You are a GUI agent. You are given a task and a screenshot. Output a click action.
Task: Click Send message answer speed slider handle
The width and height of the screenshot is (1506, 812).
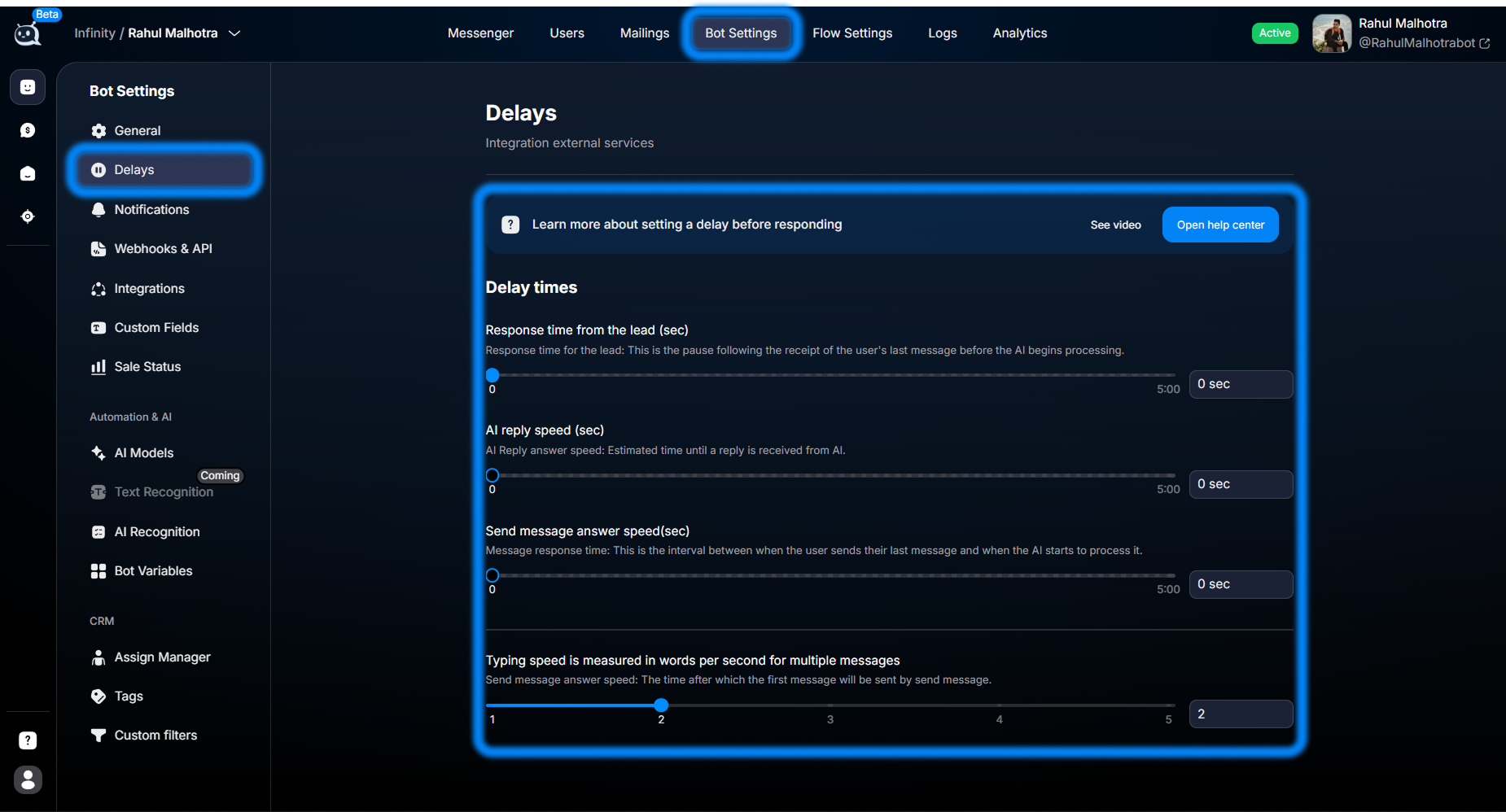pyautogui.click(x=493, y=575)
